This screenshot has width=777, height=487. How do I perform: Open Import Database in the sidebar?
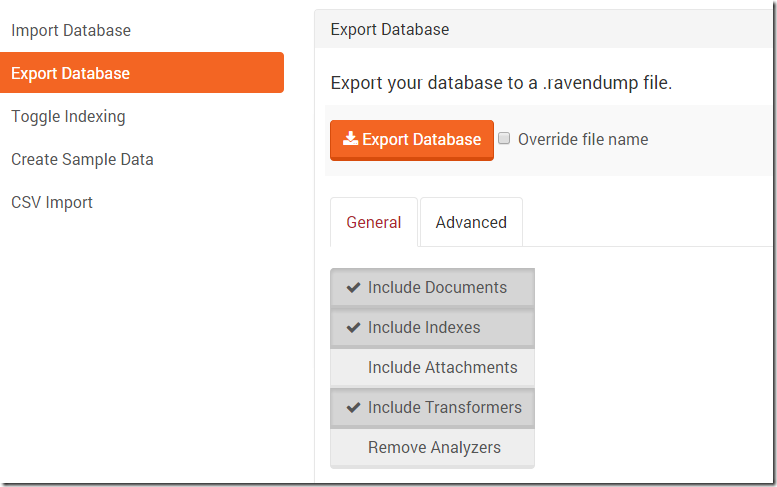[x=71, y=31]
